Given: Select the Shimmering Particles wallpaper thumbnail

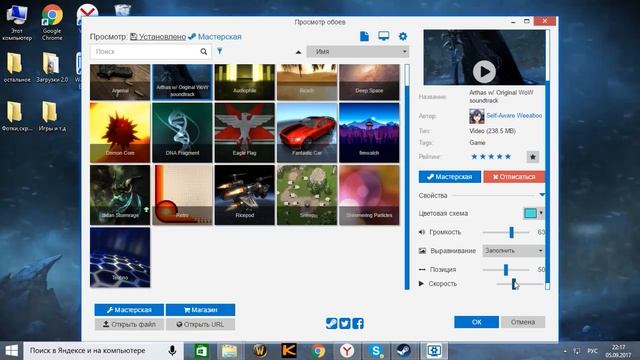Looking at the screenshot, I should [x=369, y=195].
